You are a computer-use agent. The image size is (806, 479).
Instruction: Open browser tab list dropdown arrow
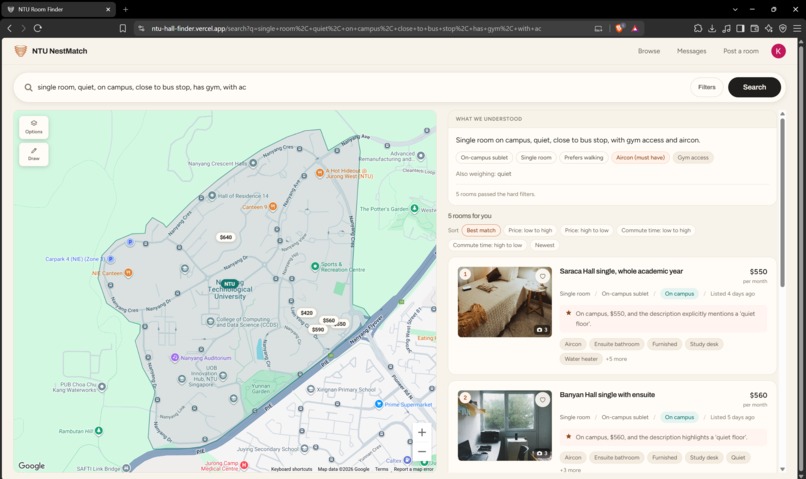735,9
